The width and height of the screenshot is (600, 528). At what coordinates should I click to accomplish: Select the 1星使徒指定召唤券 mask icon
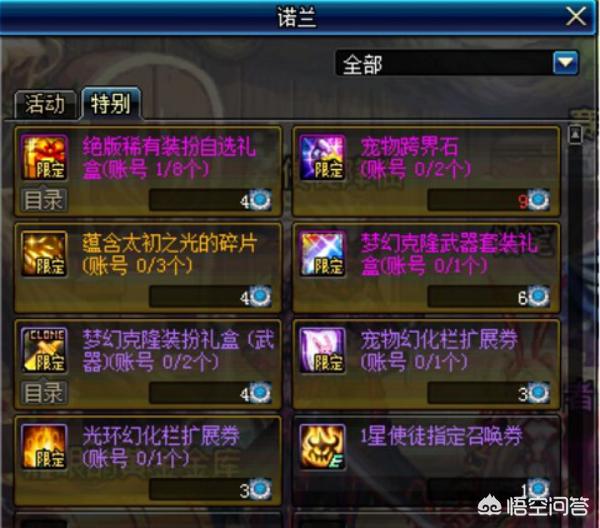click(322, 447)
